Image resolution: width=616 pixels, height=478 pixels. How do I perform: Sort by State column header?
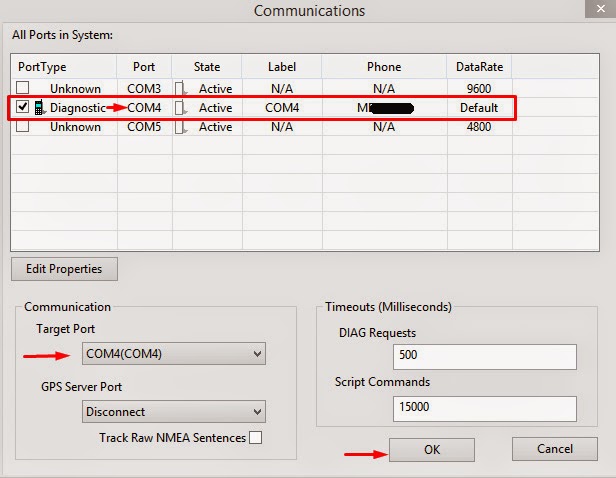[x=207, y=67]
